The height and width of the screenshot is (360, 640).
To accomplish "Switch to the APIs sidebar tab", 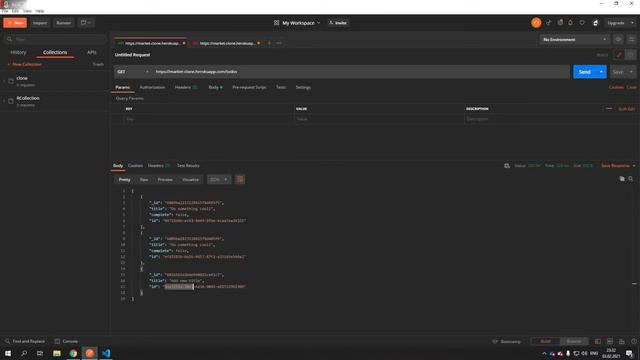I will (91, 52).
